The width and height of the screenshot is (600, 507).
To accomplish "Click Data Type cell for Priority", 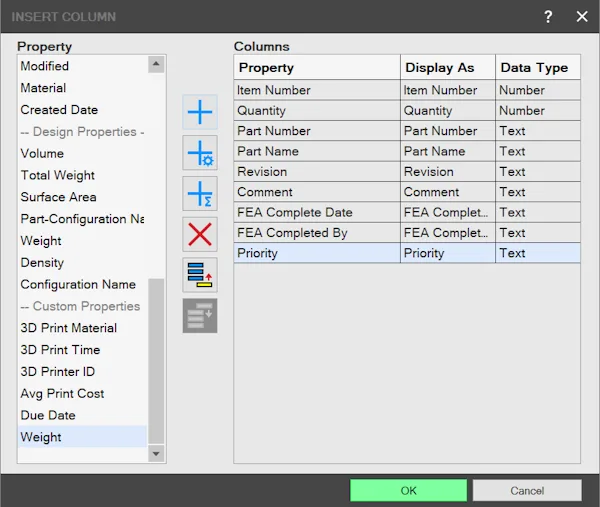I will click(x=538, y=253).
